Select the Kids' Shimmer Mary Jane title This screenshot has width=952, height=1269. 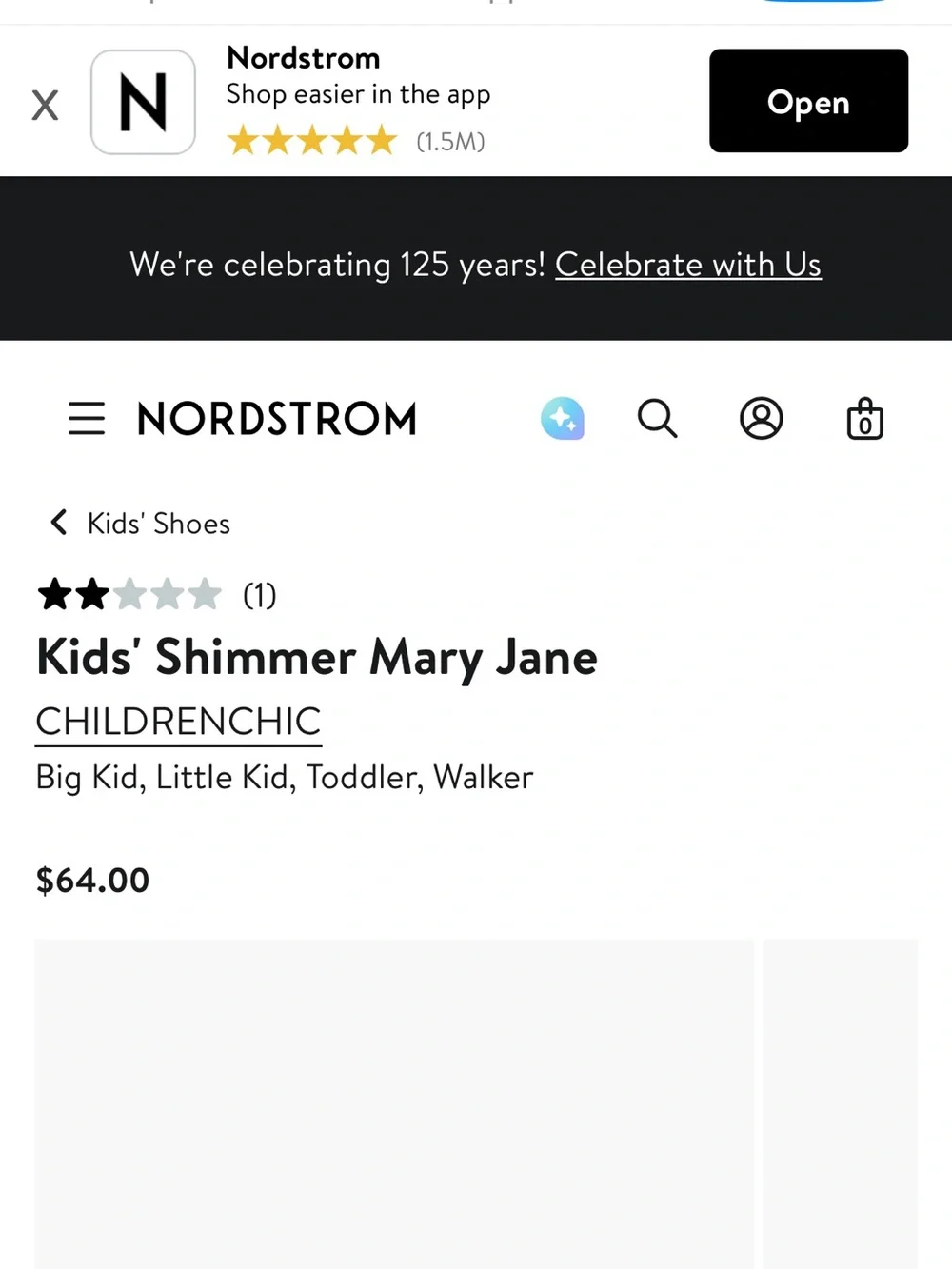317,659
